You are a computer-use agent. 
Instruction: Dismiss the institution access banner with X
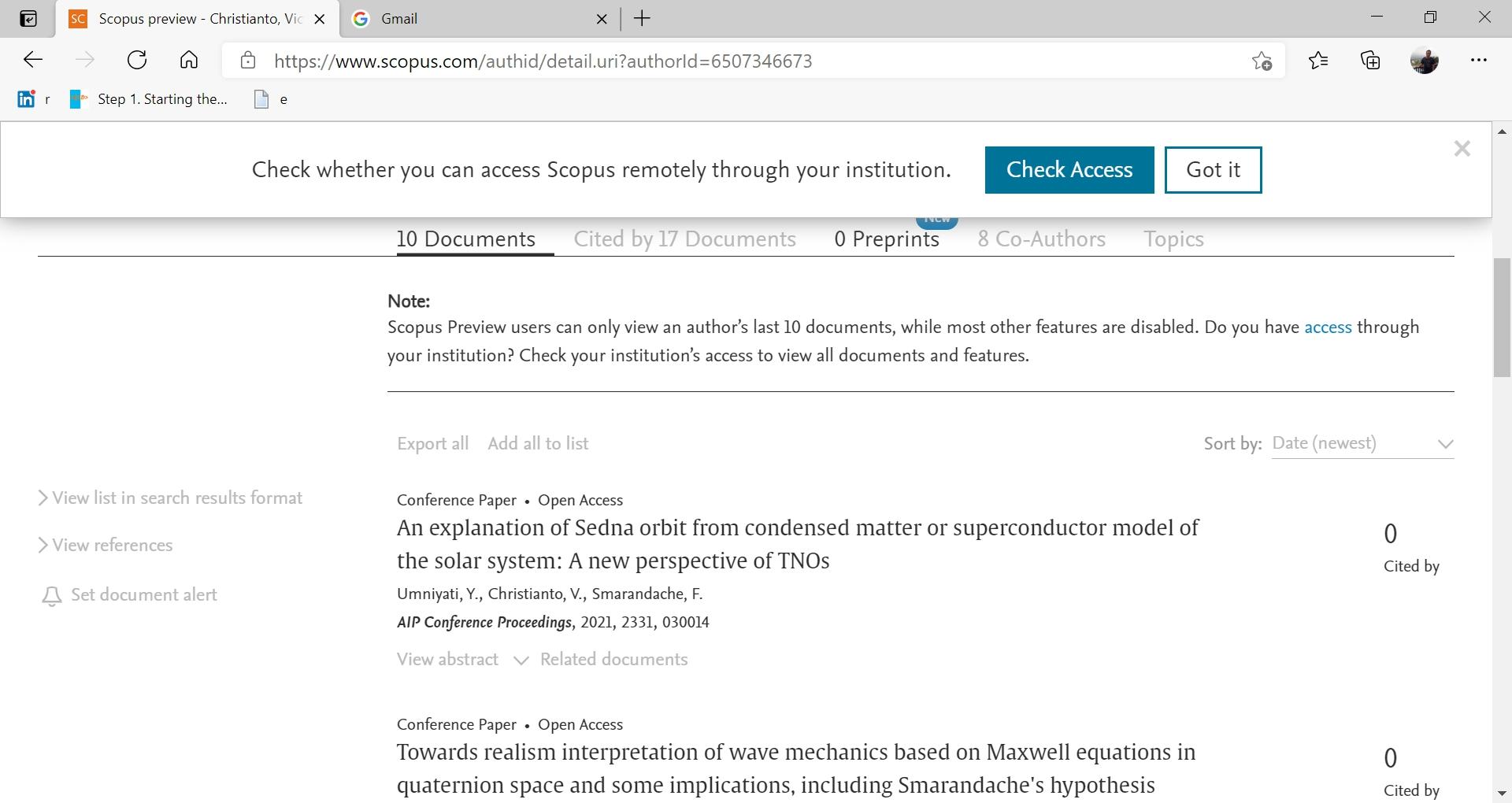(1462, 149)
